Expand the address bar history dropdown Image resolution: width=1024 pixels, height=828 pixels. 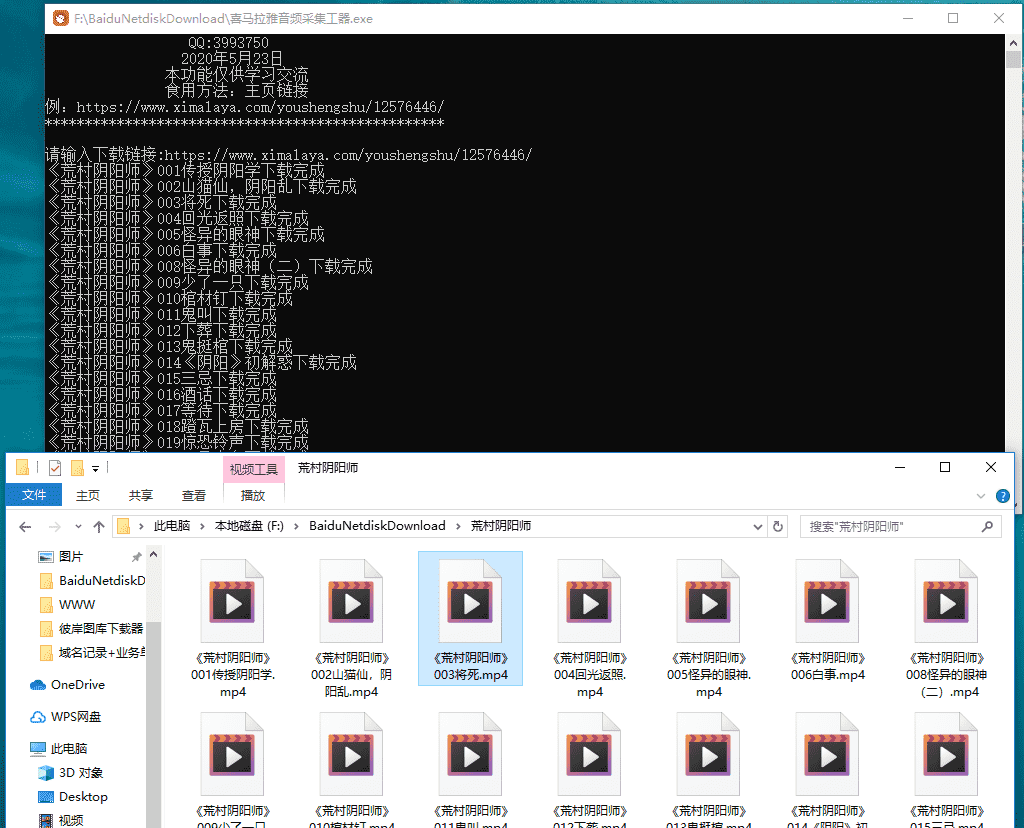758,526
